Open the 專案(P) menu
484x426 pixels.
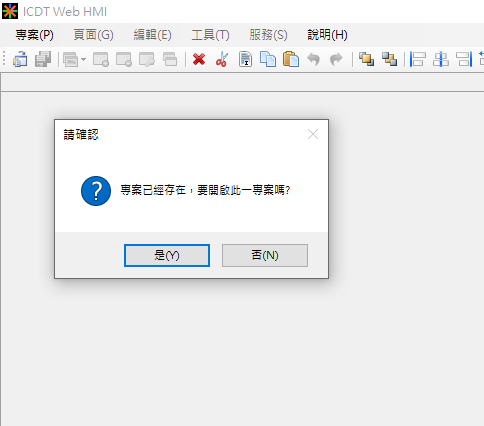tap(35, 35)
